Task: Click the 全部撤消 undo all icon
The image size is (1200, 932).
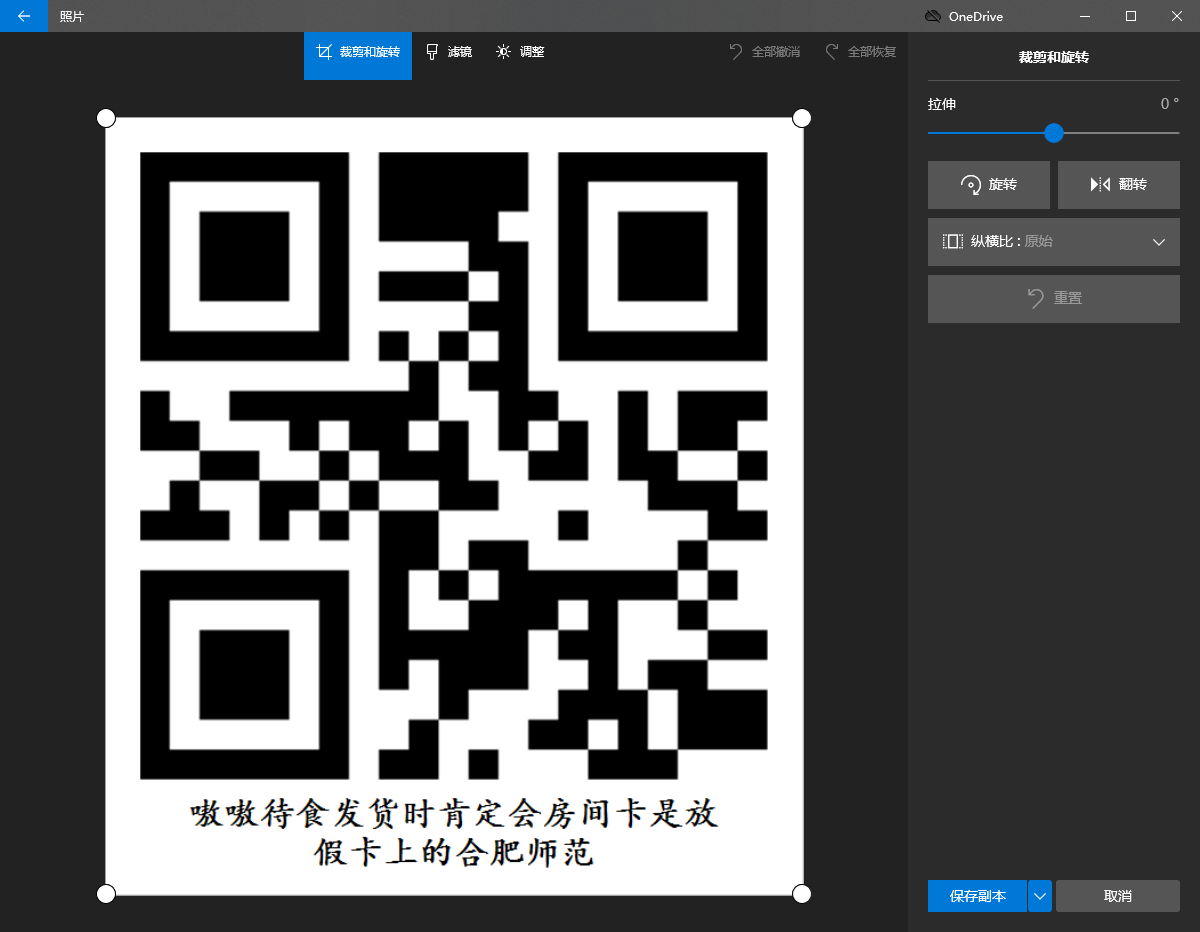Action: 734,51
